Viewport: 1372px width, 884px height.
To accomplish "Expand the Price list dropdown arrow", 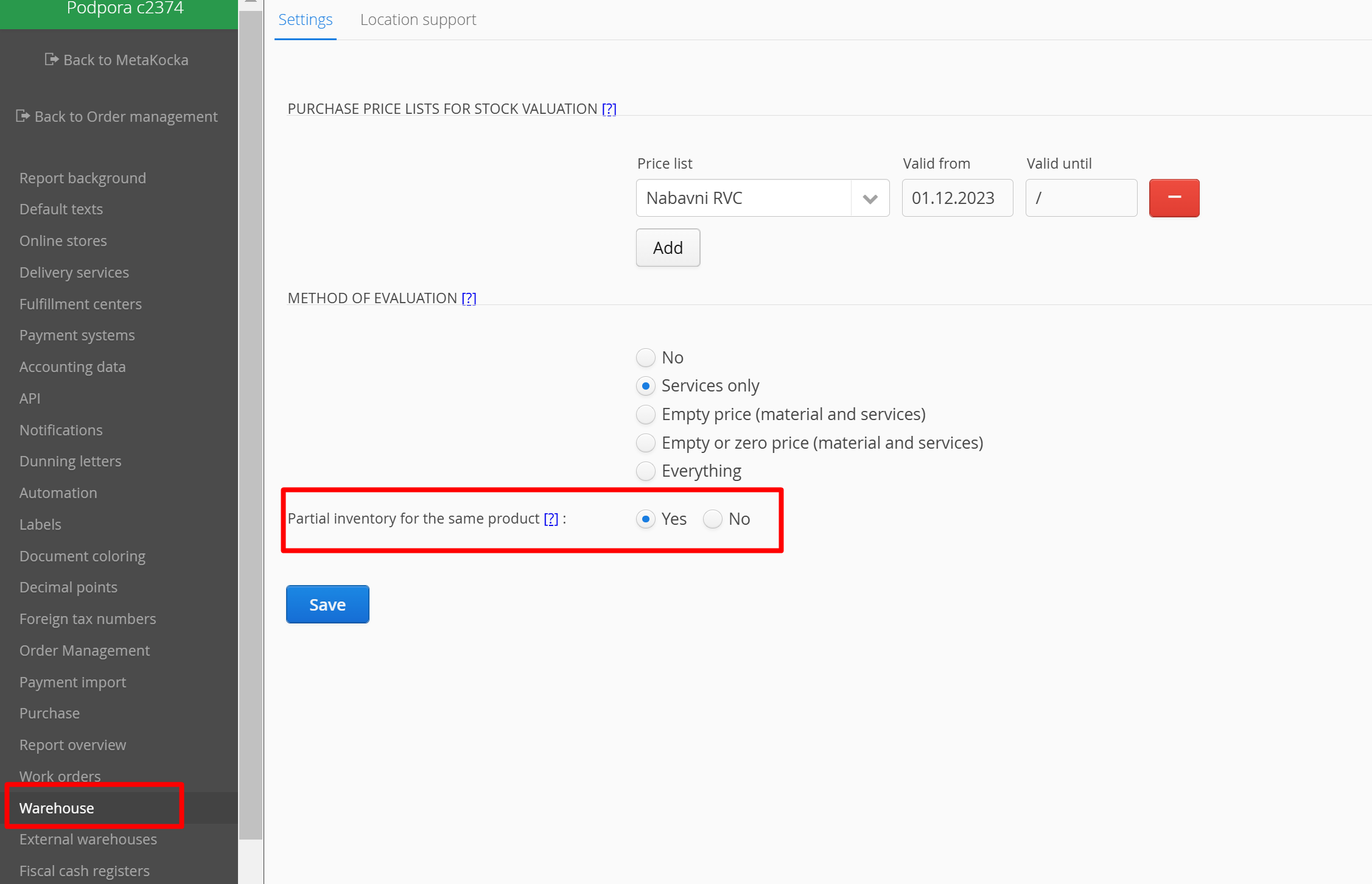I will click(870, 198).
